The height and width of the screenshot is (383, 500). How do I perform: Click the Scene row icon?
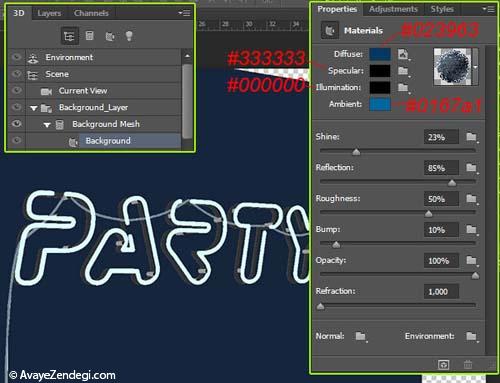click(33, 75)
